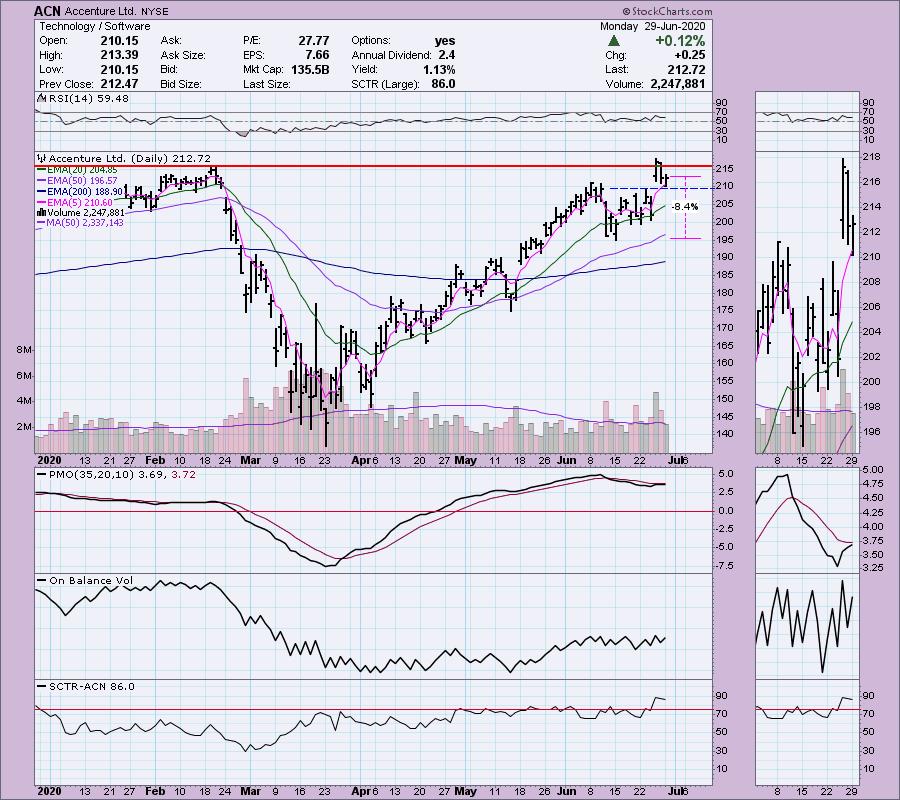Click the Last price 212.72
This screenshot has height=800, width=900.
tap(686, 69)
